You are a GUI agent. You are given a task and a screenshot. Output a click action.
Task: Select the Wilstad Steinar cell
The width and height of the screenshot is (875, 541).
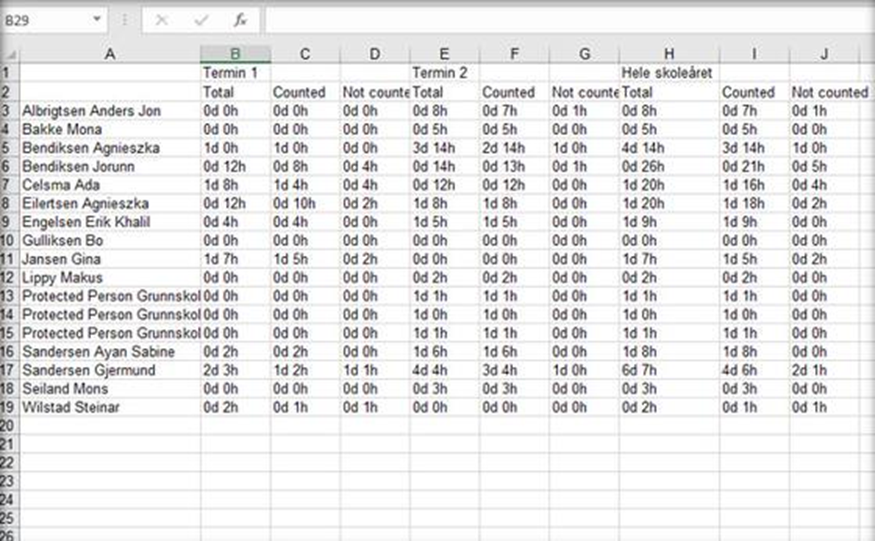click(110, 407)
